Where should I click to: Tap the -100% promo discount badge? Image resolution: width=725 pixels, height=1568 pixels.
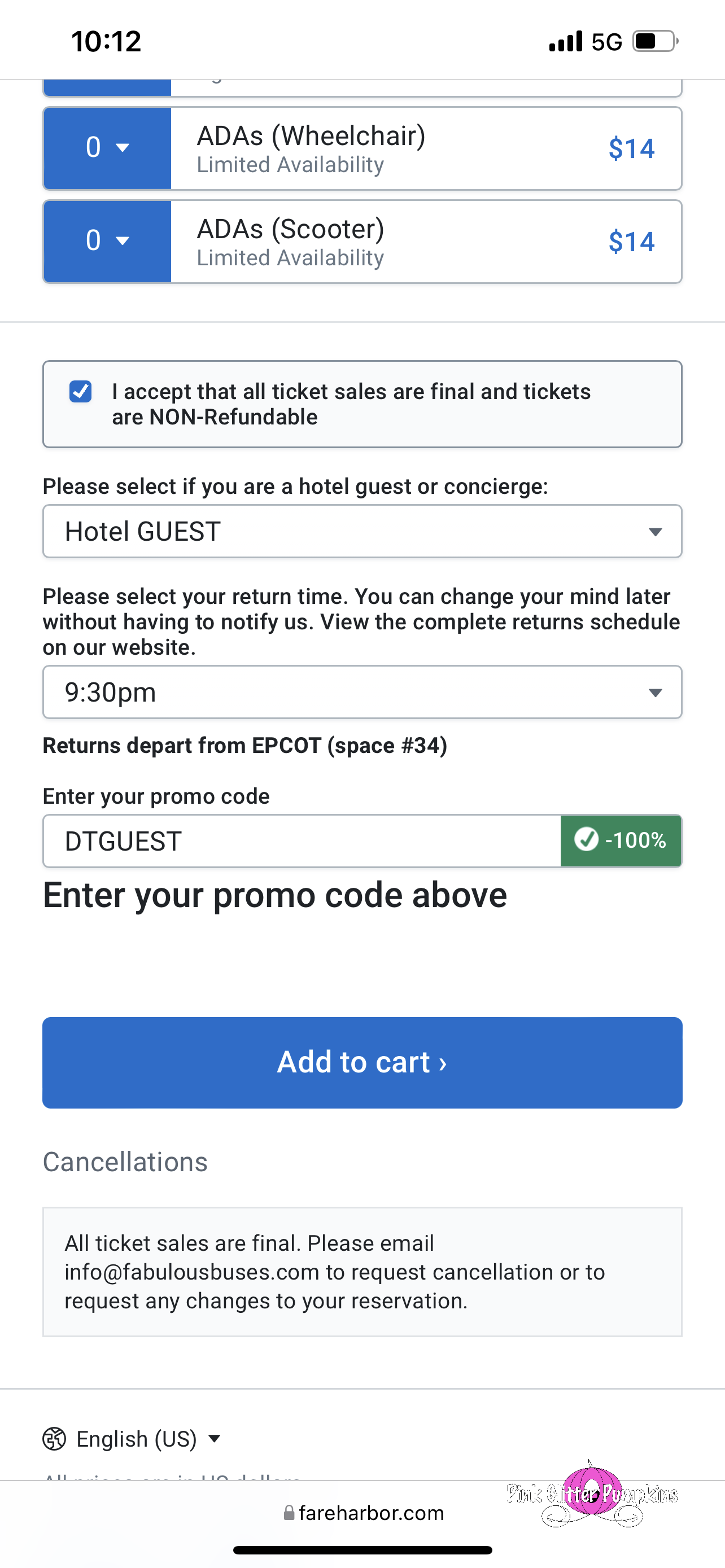(x=621, y=840)
